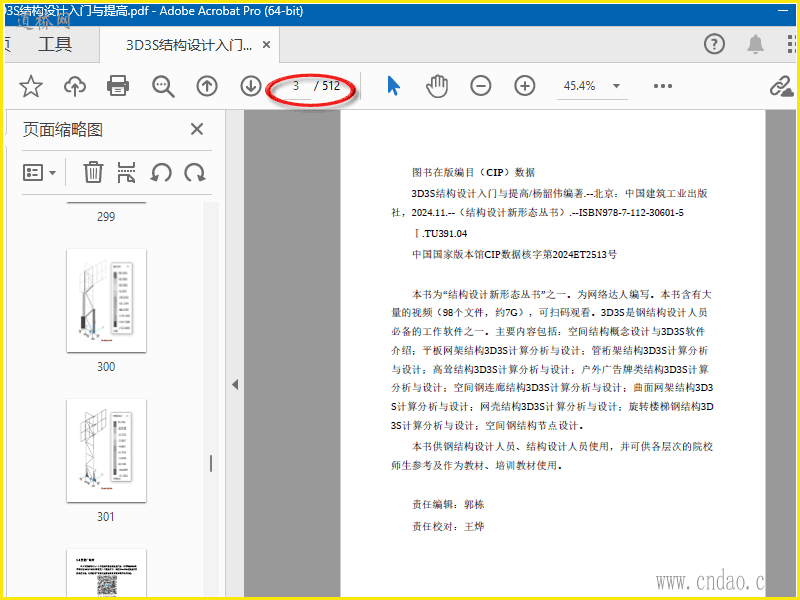
Task: Rotate pages clockwise
Action: (195, 172)
